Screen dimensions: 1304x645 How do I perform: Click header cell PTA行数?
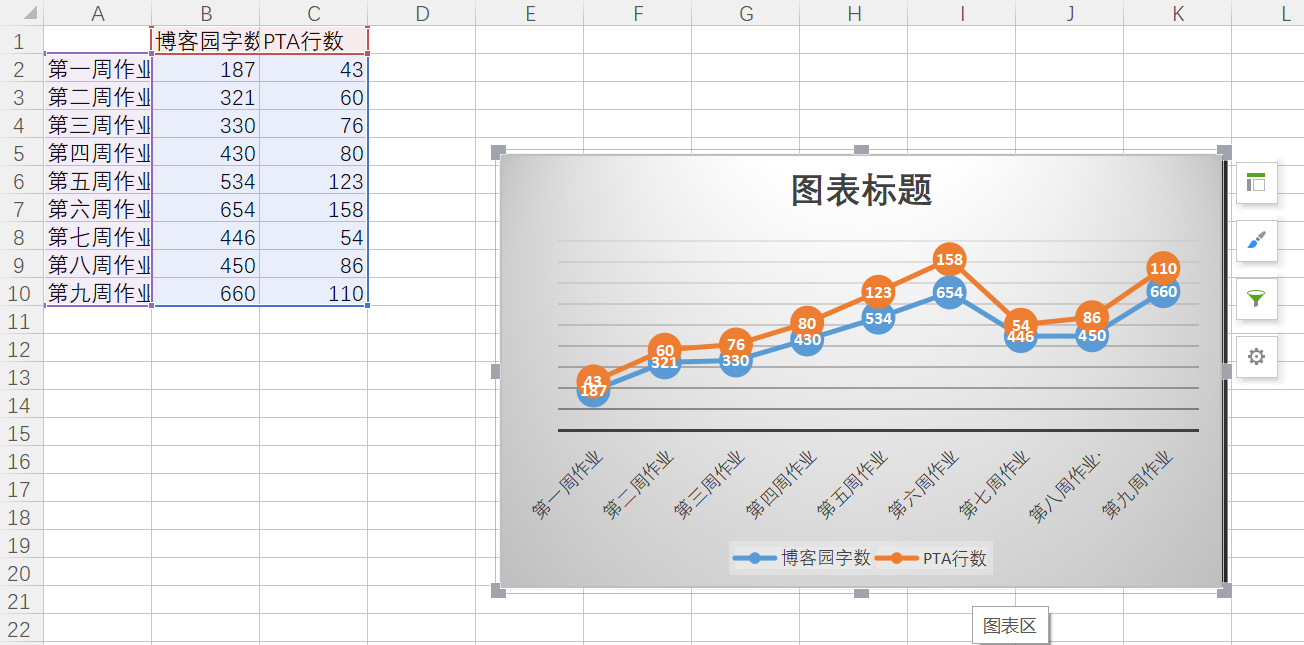[x=314, y=41]
